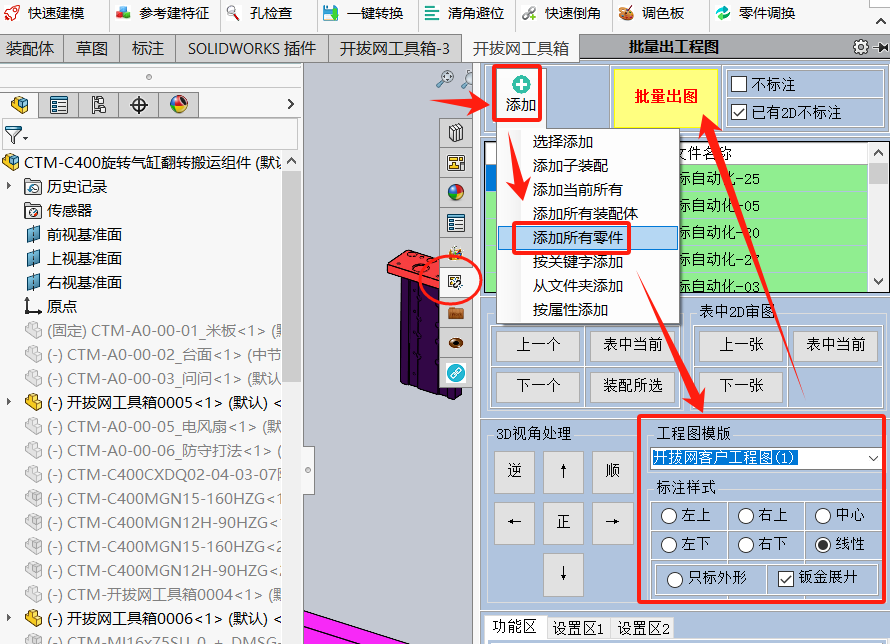Click the filter funnel icon
The width and height of the screenshot is (890, 644).
coord(12,136)
